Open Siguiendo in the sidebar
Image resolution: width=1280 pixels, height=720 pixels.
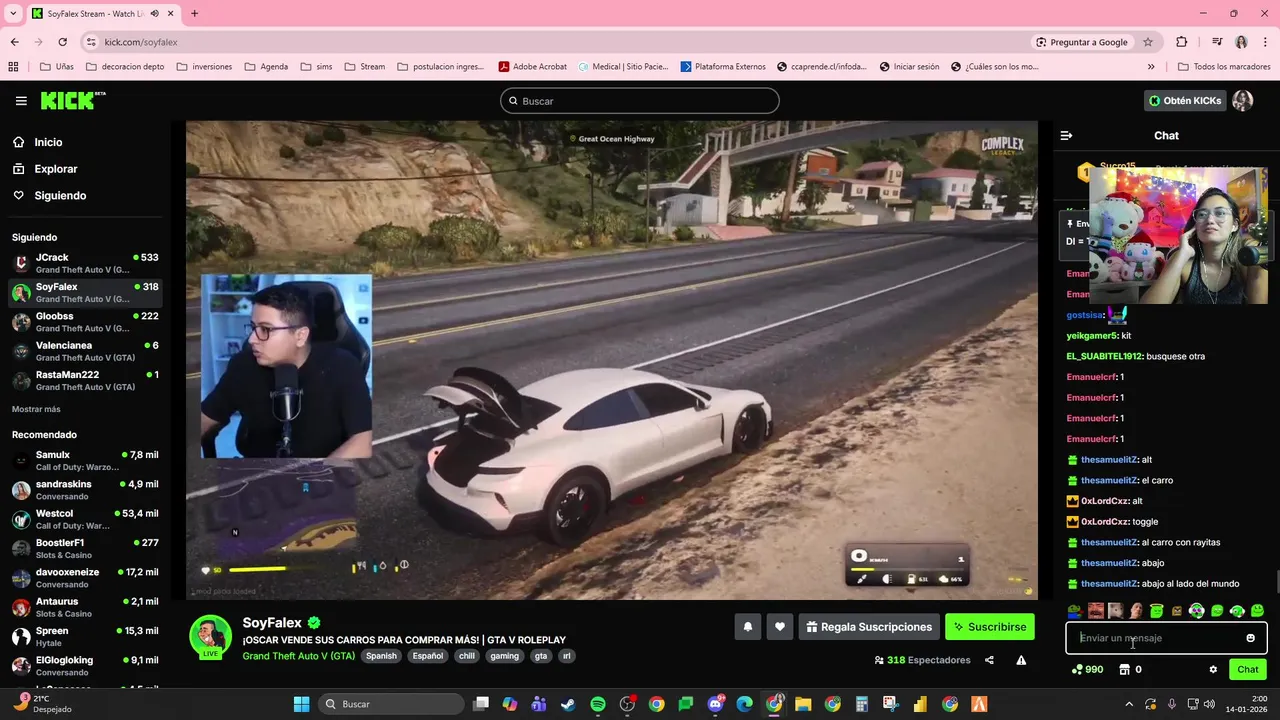pyautogui.click(x=60, y=196)
